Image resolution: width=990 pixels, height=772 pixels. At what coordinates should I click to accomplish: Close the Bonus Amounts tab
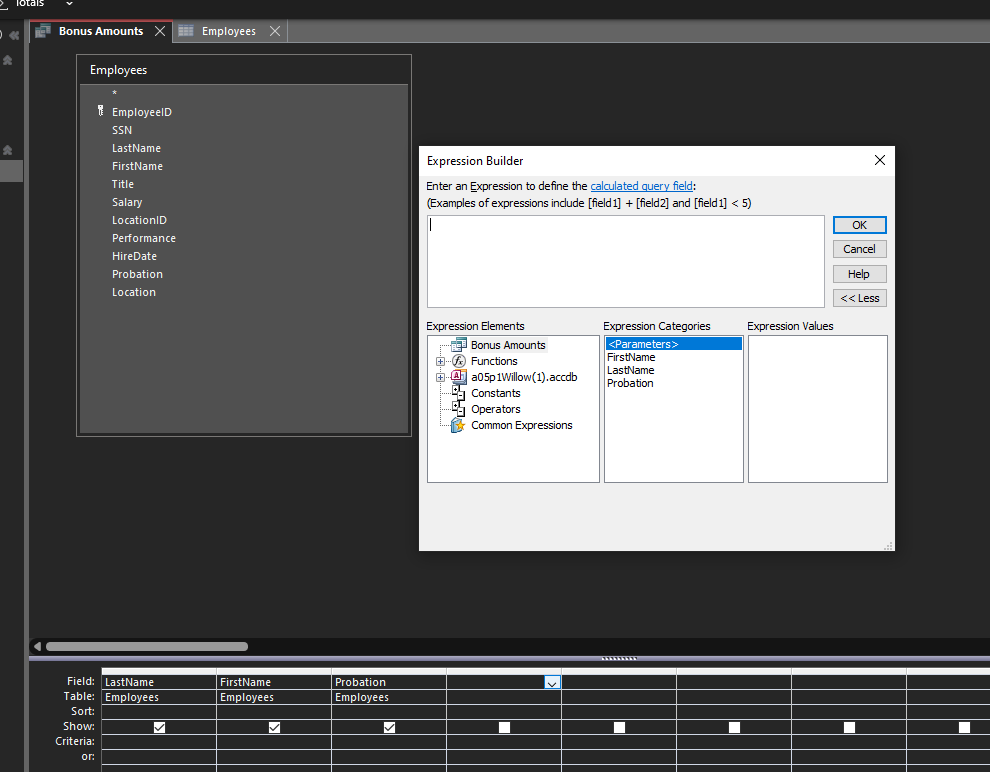pyautogui.click(x=160, y=31)
